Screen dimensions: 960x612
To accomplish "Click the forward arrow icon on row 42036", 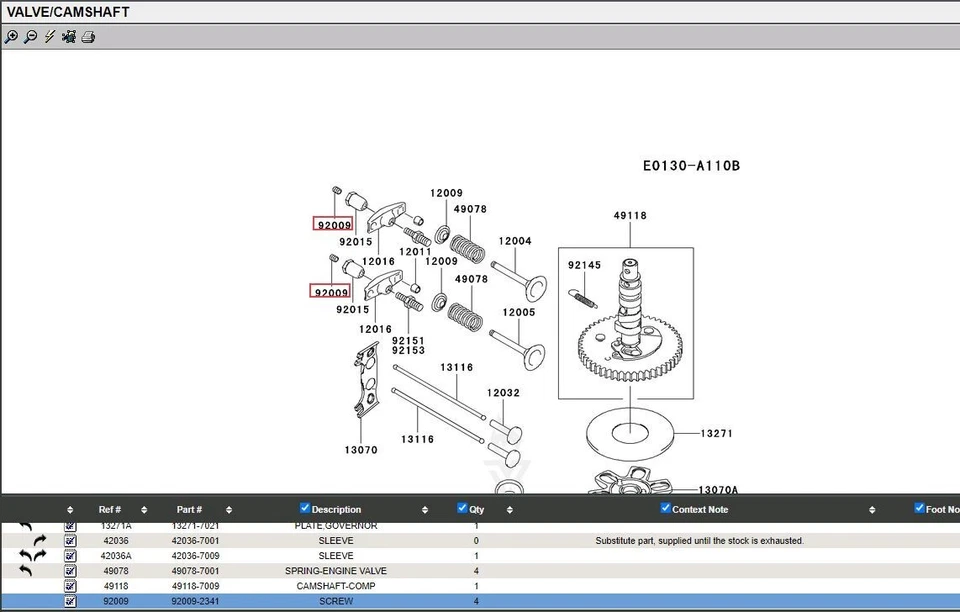I will click(39, 541).
